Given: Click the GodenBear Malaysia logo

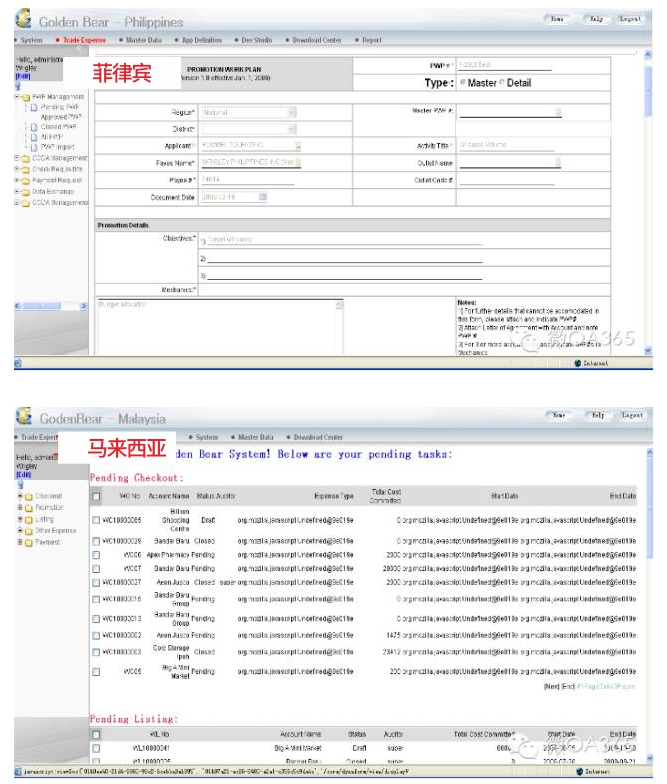Looking at the screenshot, I should click(24, 416).
